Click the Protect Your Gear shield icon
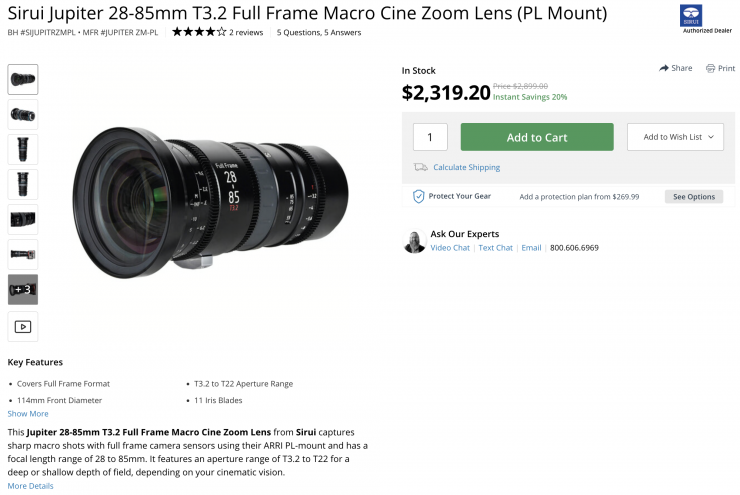Screen dimensions: 740x495 [x=419, y=196]
